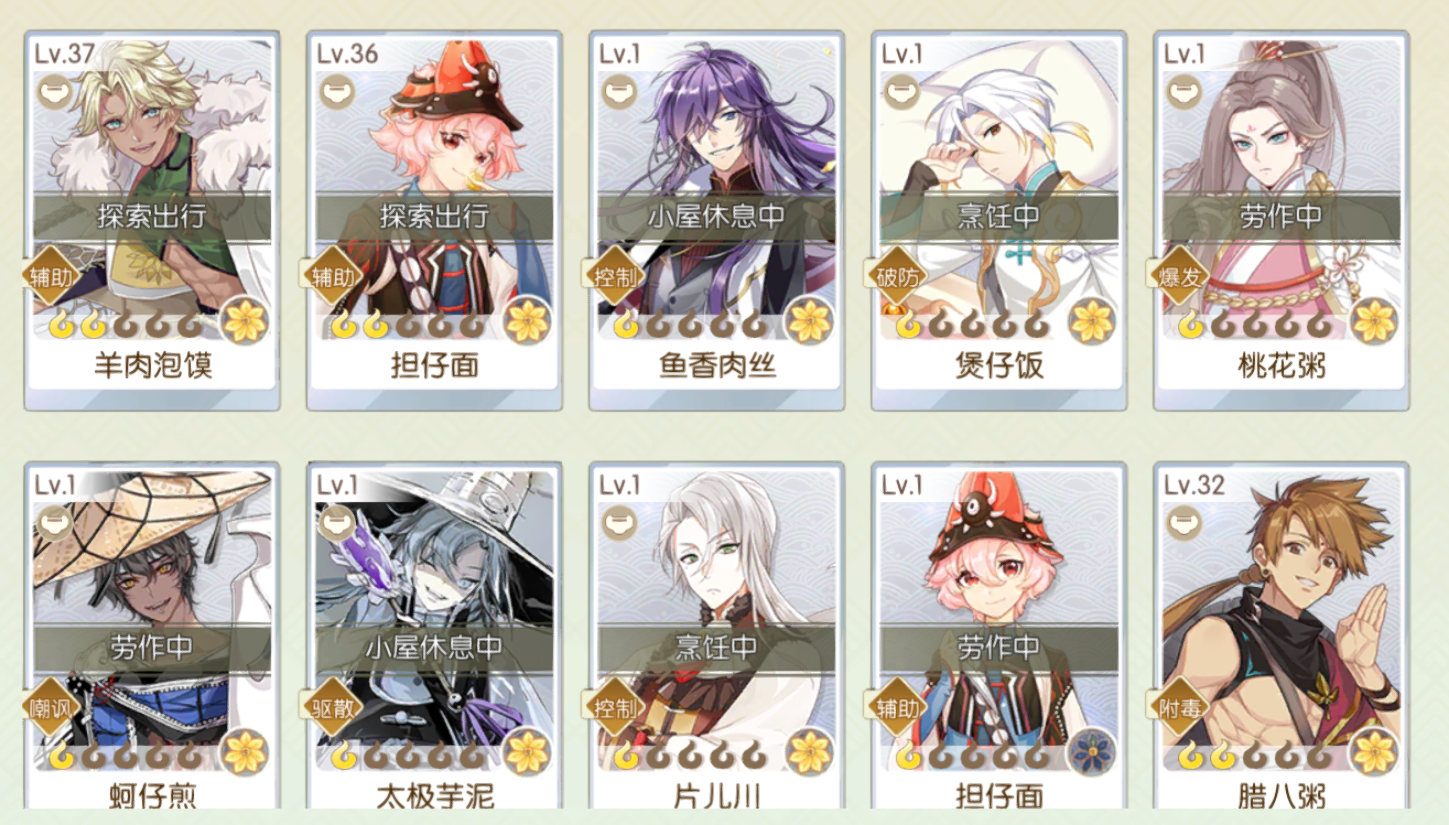Click the 烹饪中 status banner on 片儿川
Screen dimensions: 1449x825
pyautogui.click(x=716, y=649)
